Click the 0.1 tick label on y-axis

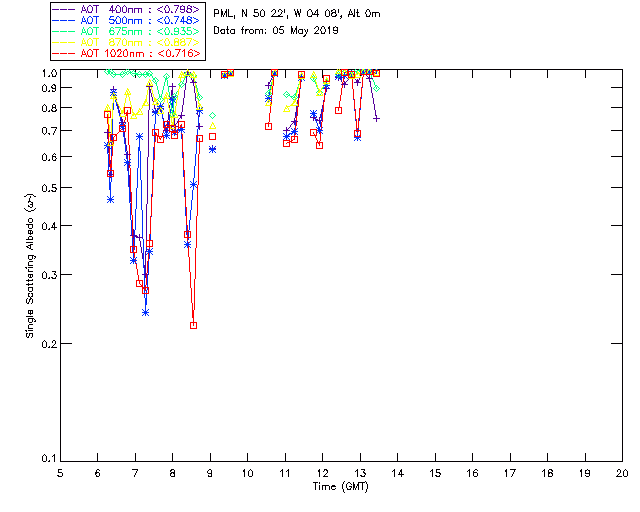click(x=47, y=460)
